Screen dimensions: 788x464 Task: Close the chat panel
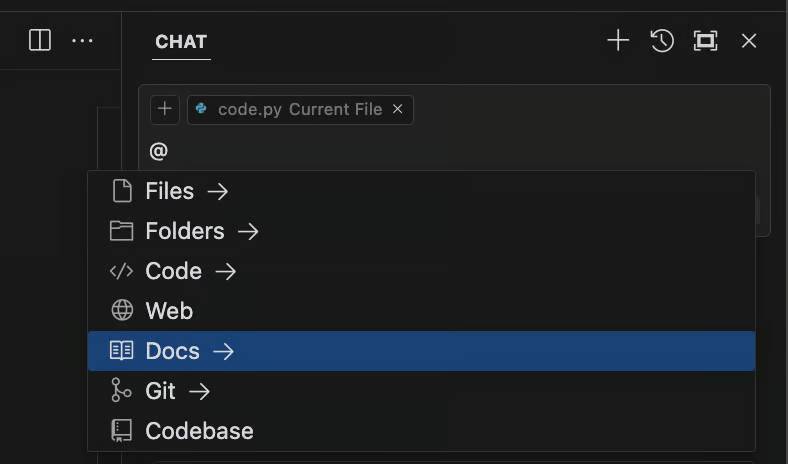click(749, 40)
